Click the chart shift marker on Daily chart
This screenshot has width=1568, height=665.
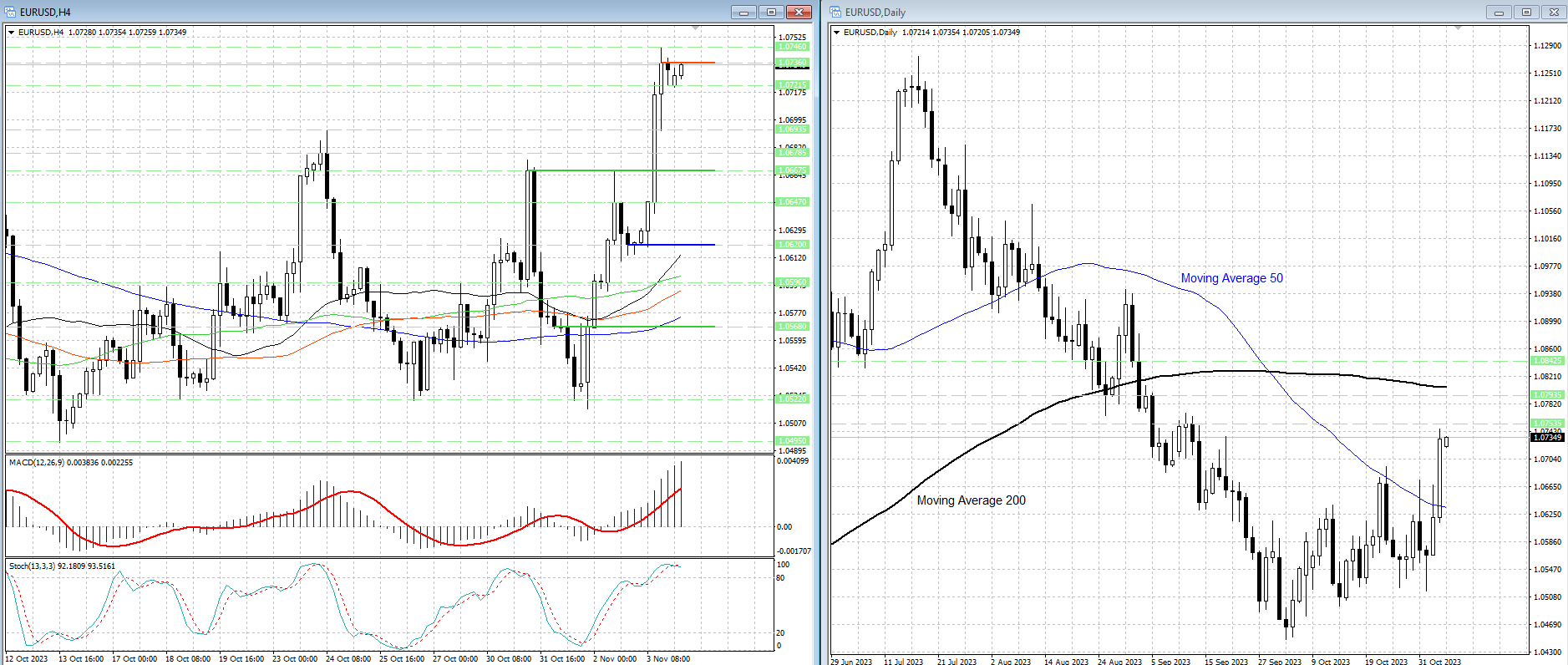point(1459,28)
